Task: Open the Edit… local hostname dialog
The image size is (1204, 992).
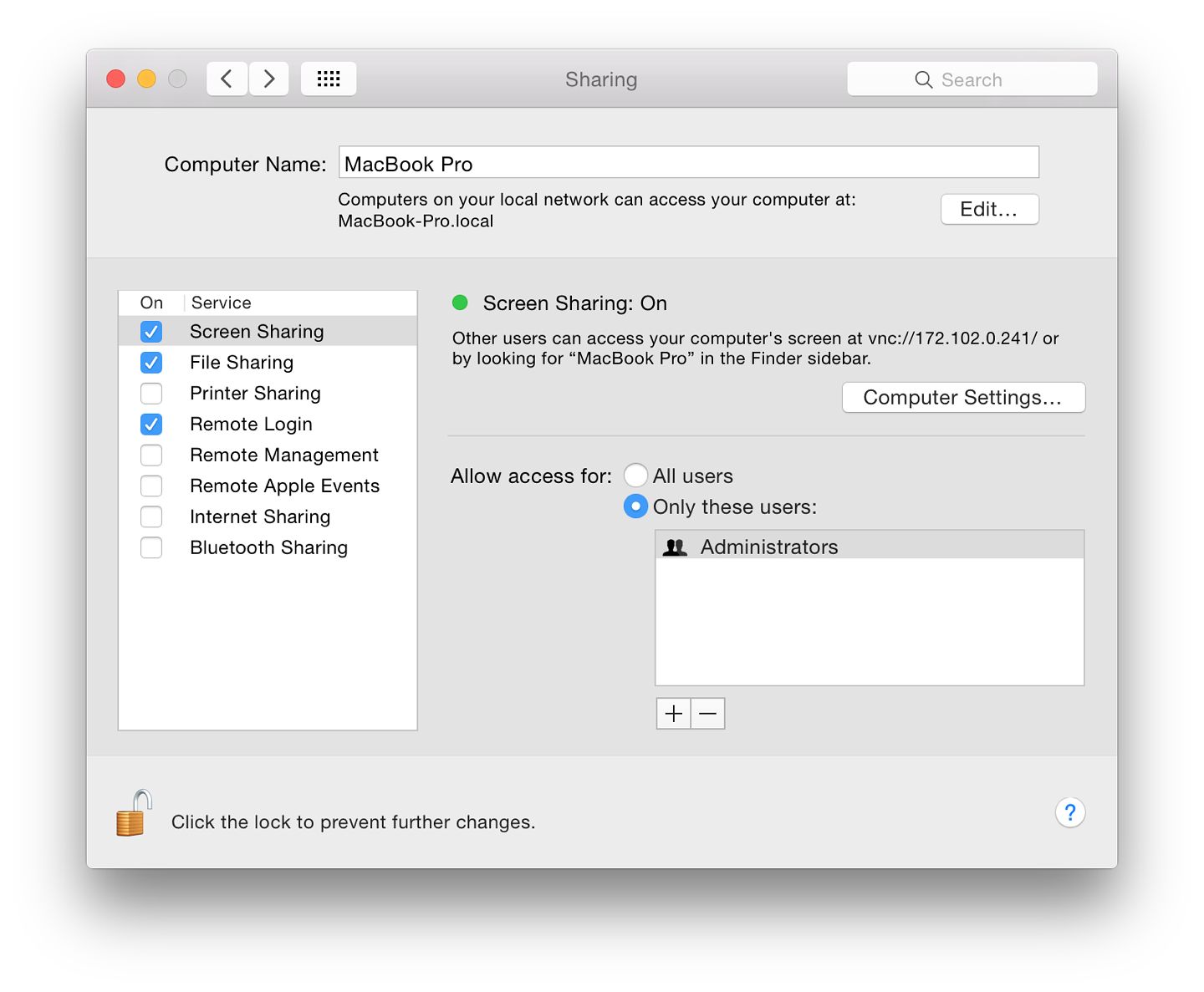Action: pos(990,209)
